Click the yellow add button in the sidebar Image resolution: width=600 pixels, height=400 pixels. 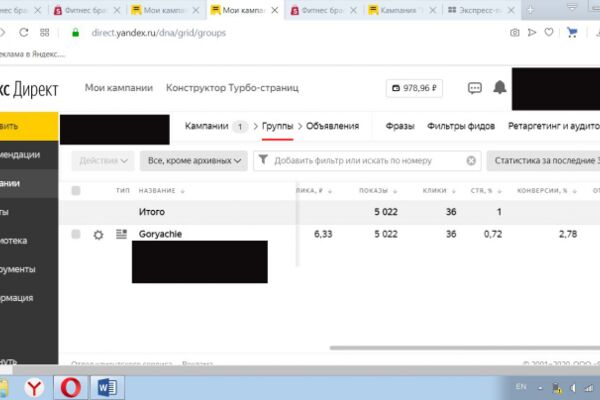[x=29, y=126]
